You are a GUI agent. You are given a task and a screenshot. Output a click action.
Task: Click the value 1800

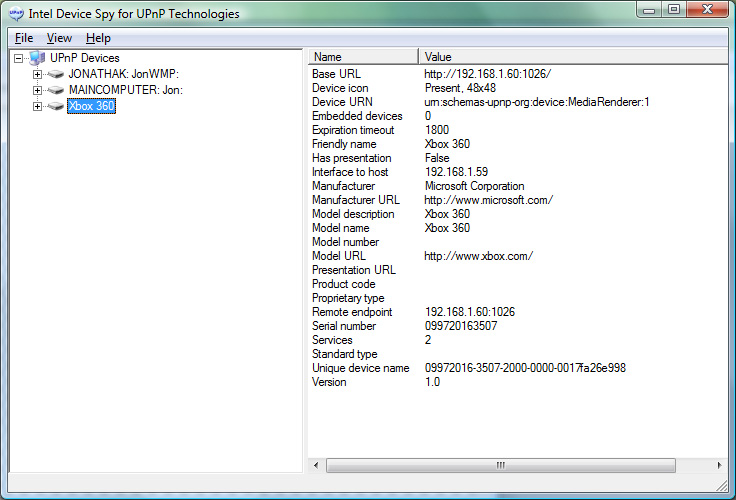tap(437, 130)
